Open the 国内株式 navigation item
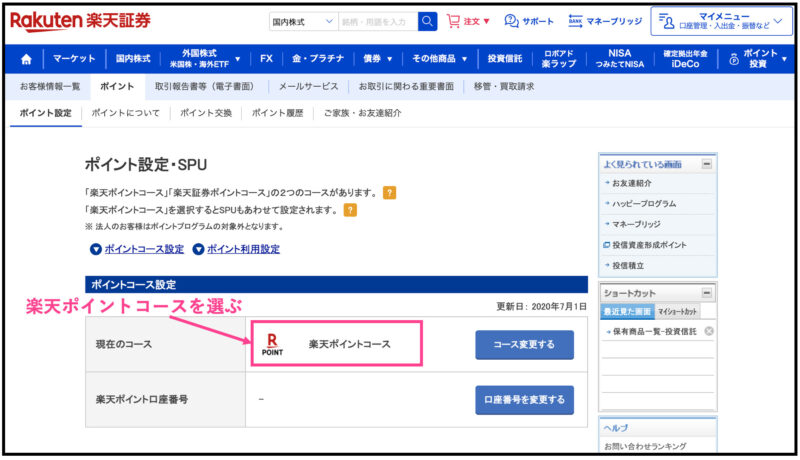 (133, 59)
